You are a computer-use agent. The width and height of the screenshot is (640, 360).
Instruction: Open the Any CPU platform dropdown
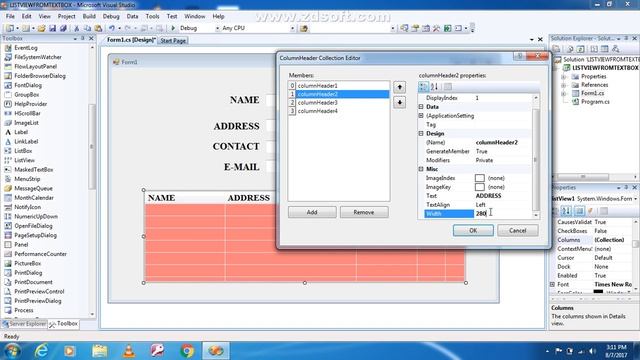[x=292, y=28]
